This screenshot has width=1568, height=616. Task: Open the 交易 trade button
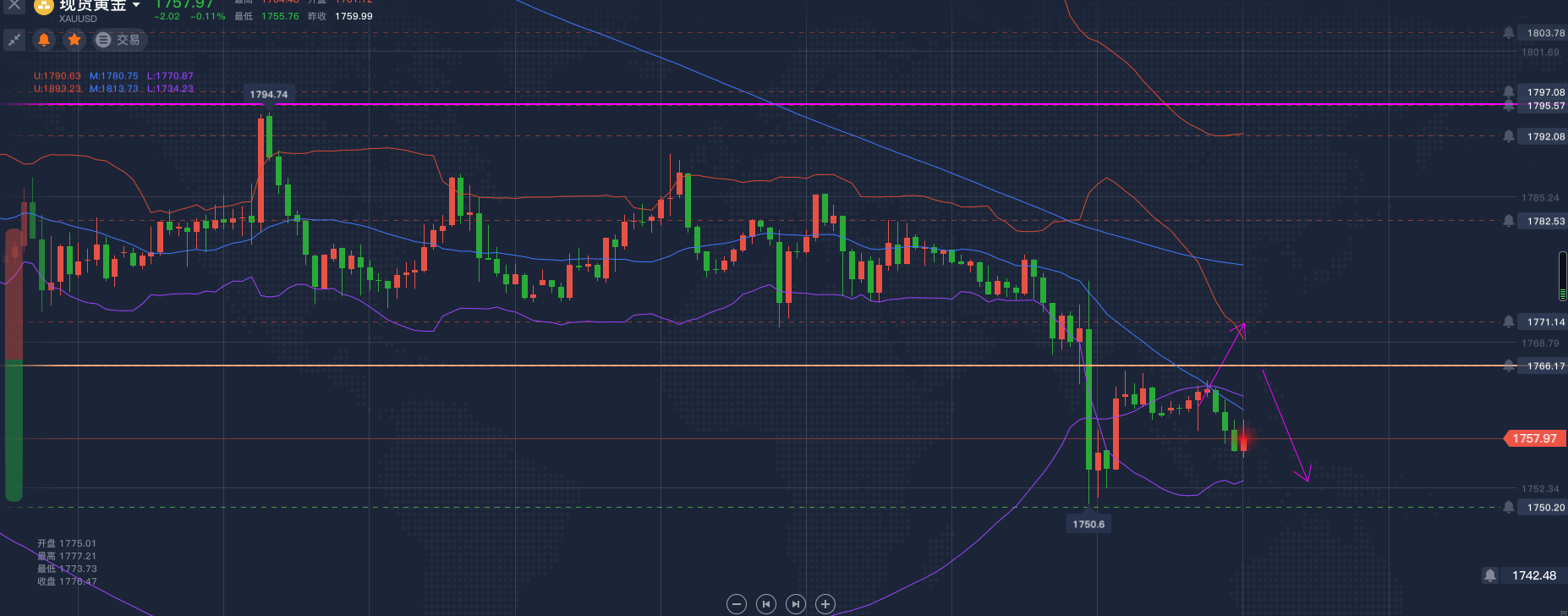(118, 40)
